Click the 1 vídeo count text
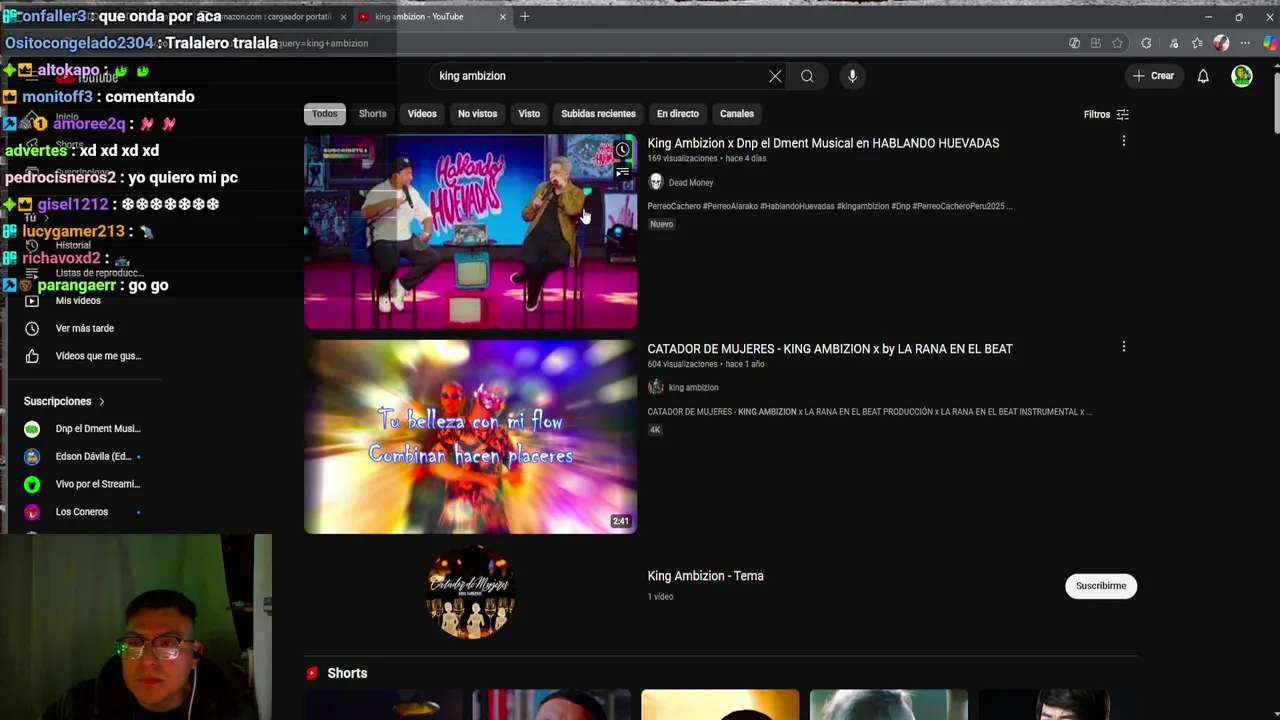This screenshot has height=720, width=1280. [x=660, y=597]
